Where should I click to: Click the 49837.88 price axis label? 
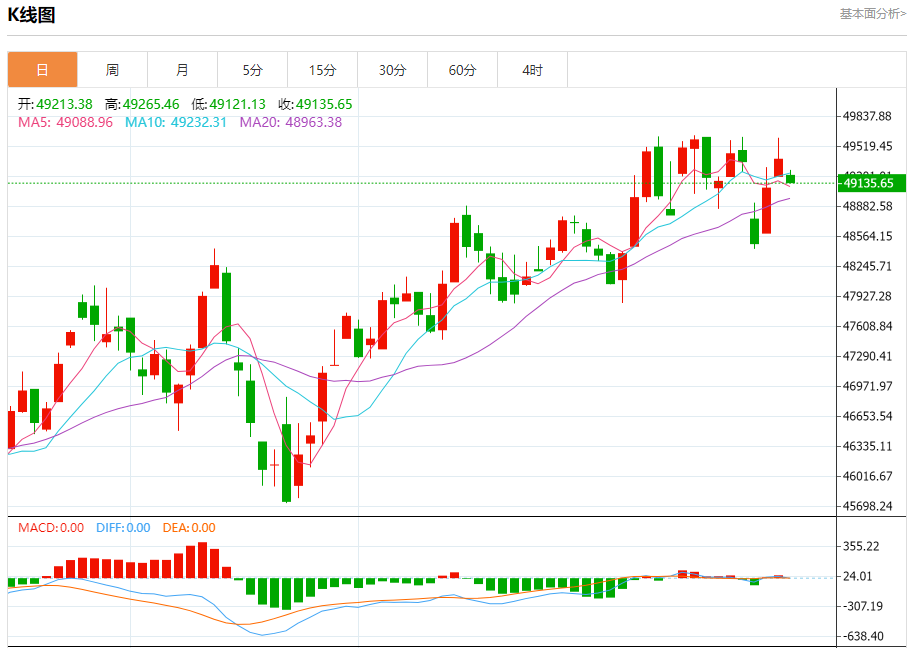(867, 116)
